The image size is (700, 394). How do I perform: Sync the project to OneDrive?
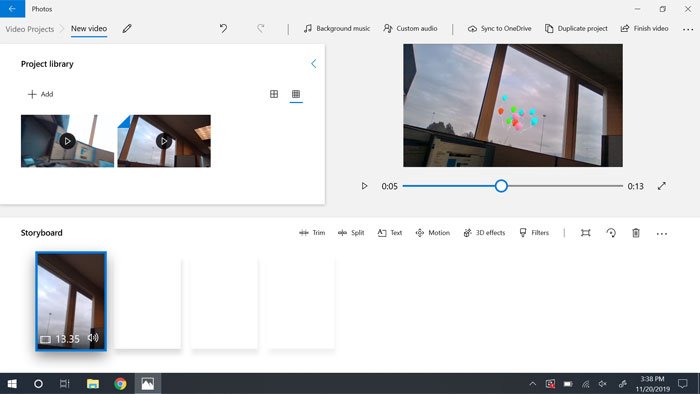(x=500, y=29)
